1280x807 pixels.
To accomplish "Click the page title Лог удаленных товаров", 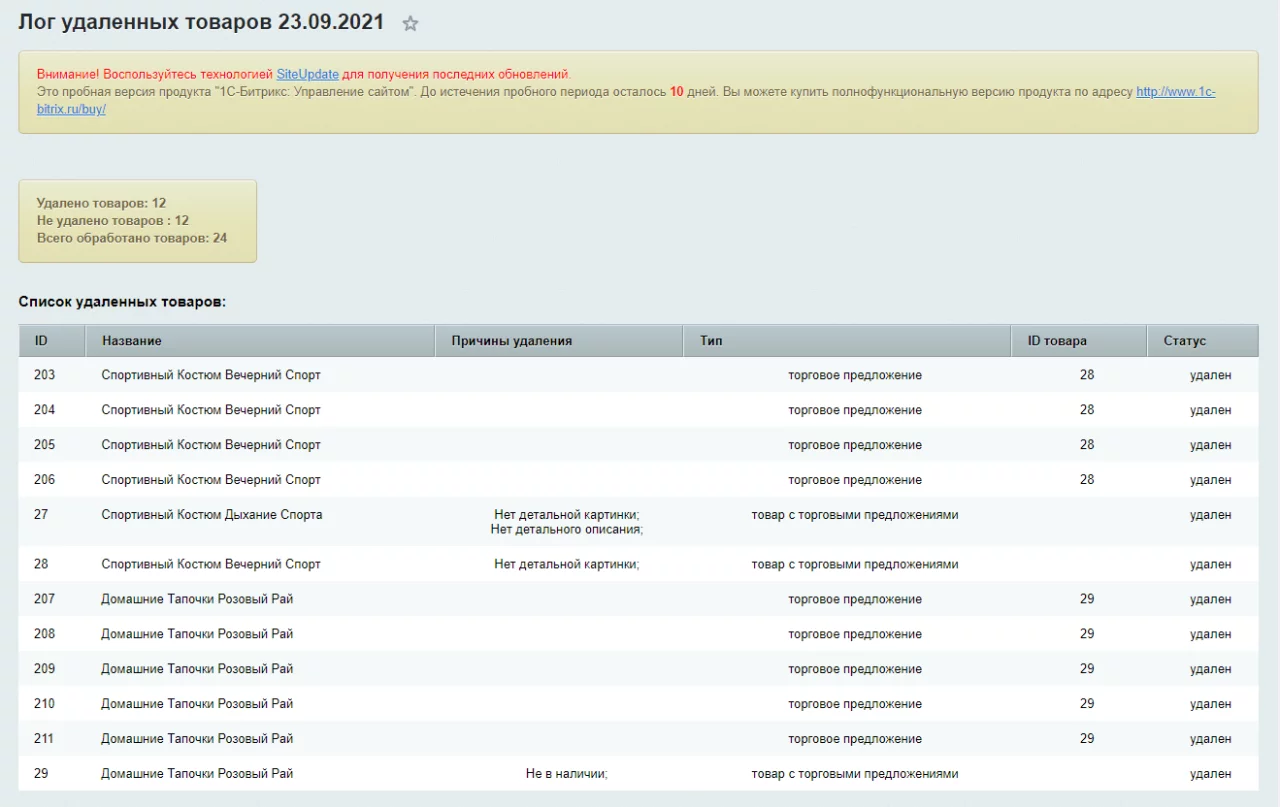I will coord(201,23).
